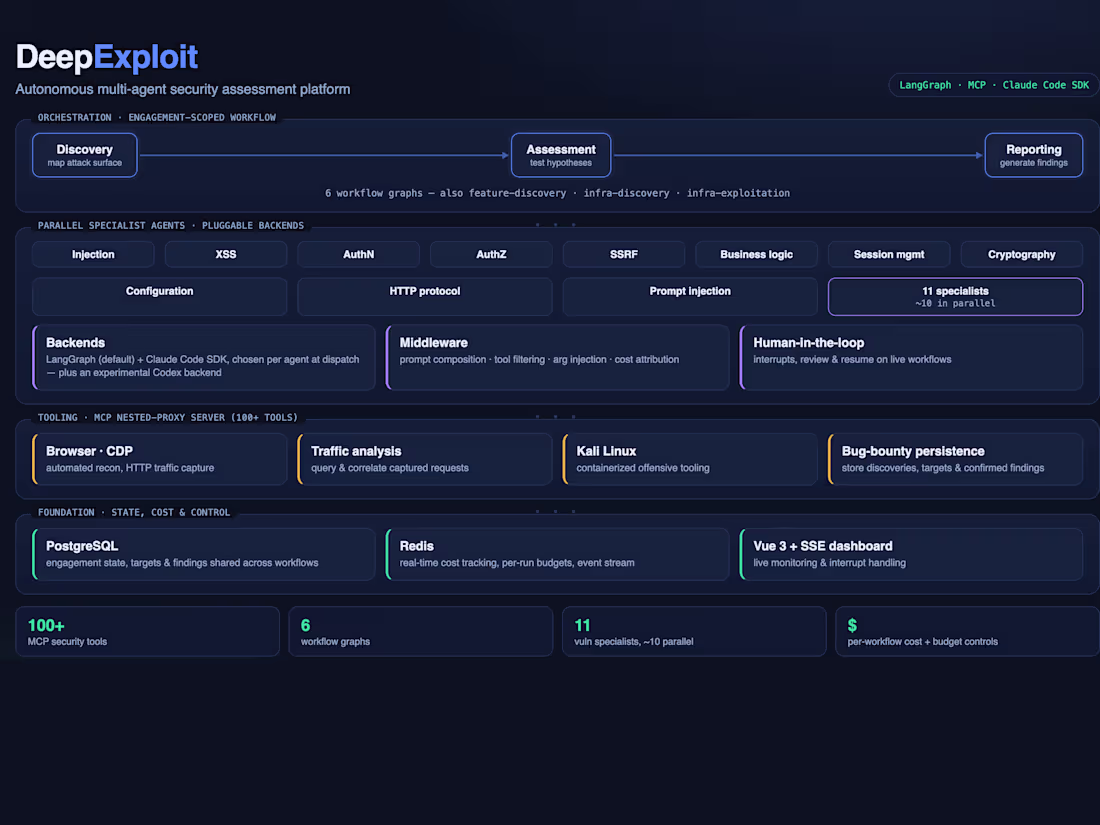
Task: Open the Prompt injection specialist agent
Action: pyautogui.click(x=690, y=296)
